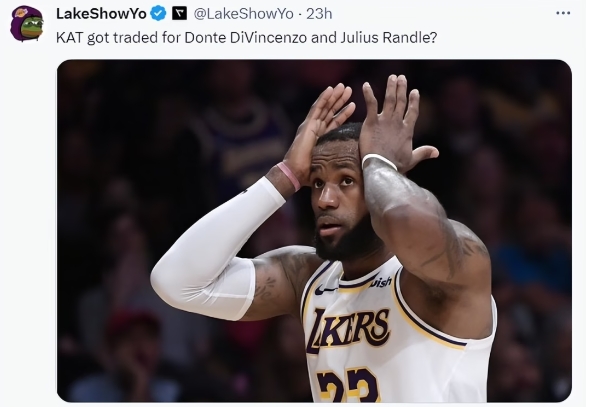Click the pink wristband in the photo
592x407 pixels.
289,176
